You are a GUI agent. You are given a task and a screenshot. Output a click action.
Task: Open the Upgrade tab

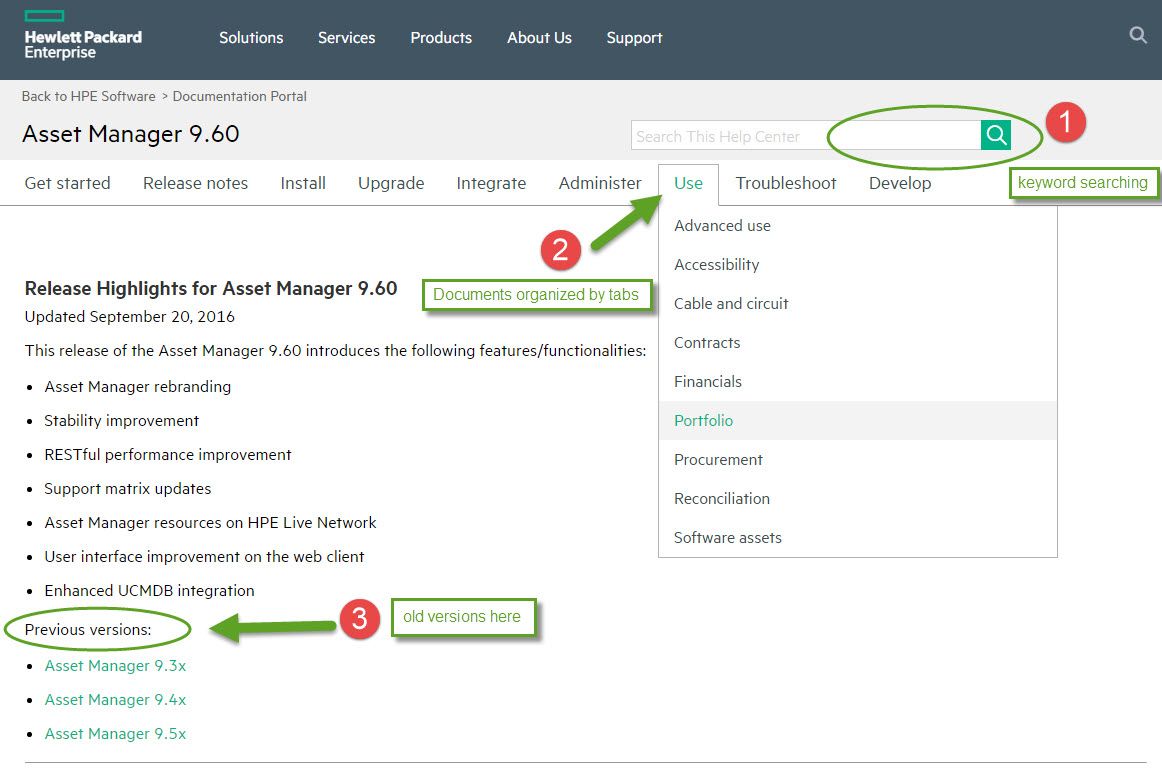(391, 184)
